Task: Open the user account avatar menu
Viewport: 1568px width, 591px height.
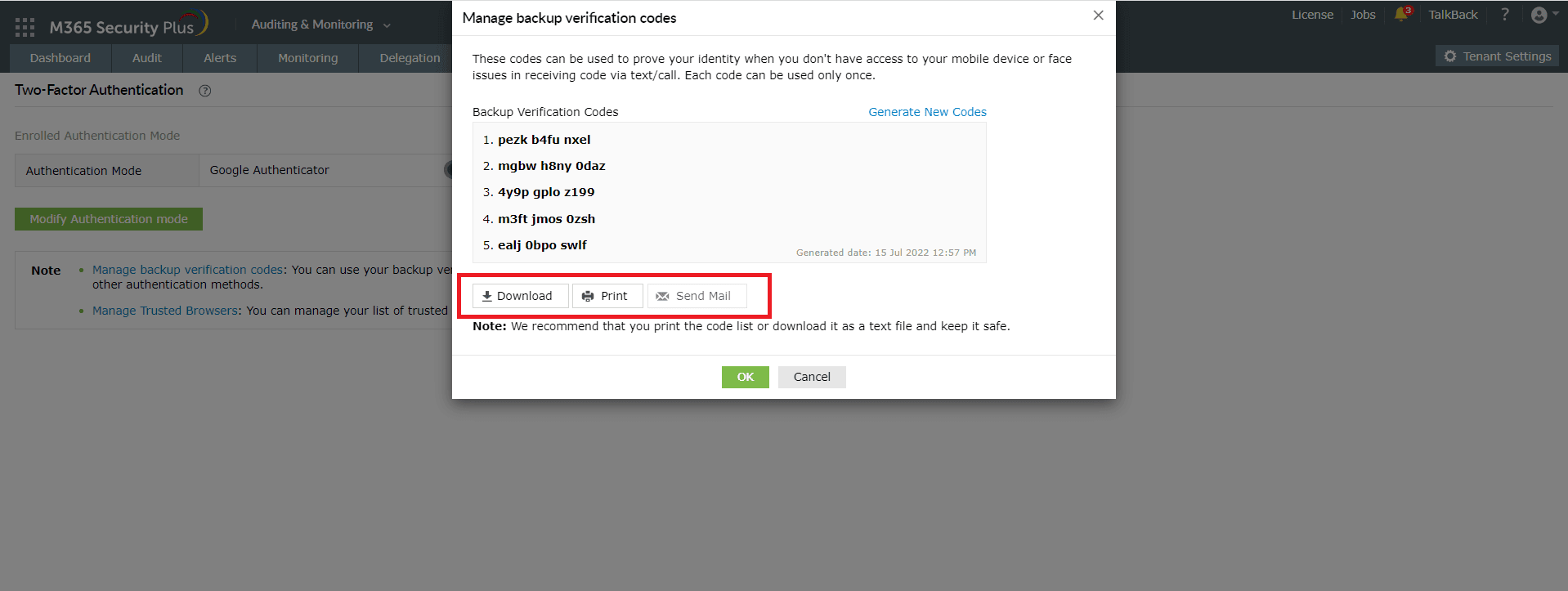Action: tap(1543, 15)
